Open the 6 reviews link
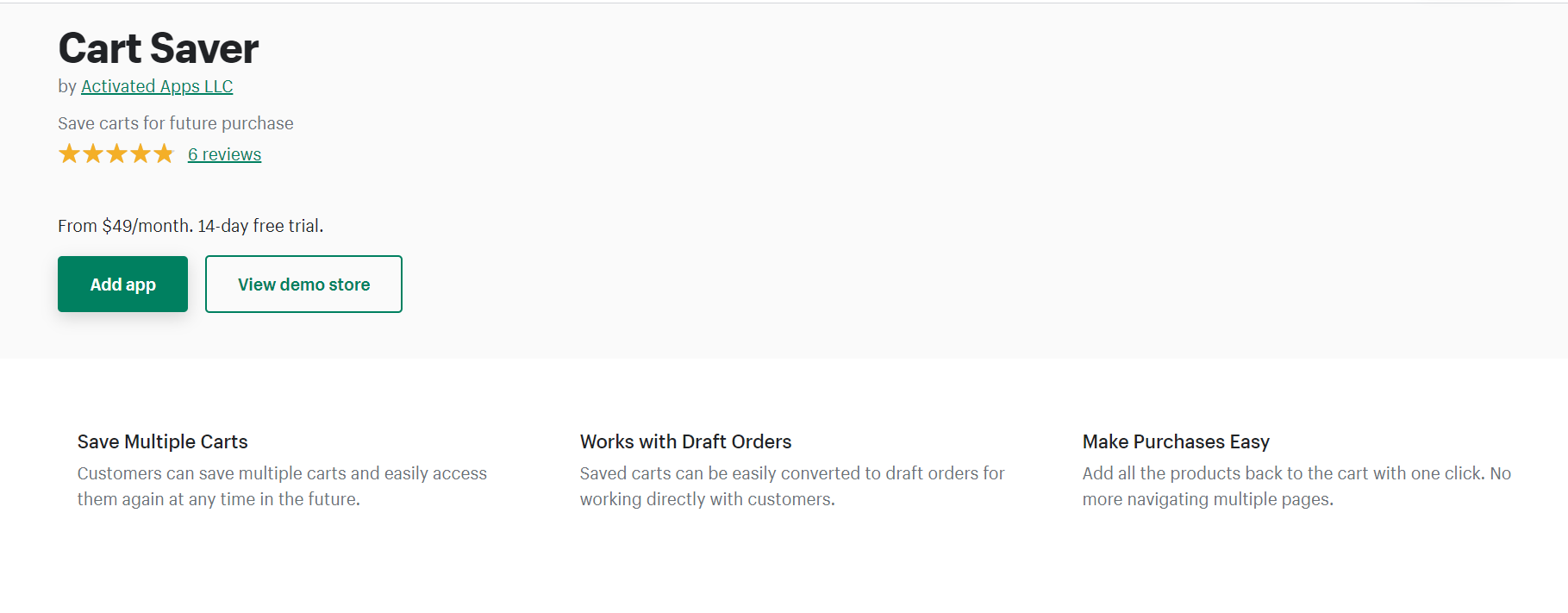Image resolution: width=1568 pixels, height=613 pixels. (x=224, y=154)
